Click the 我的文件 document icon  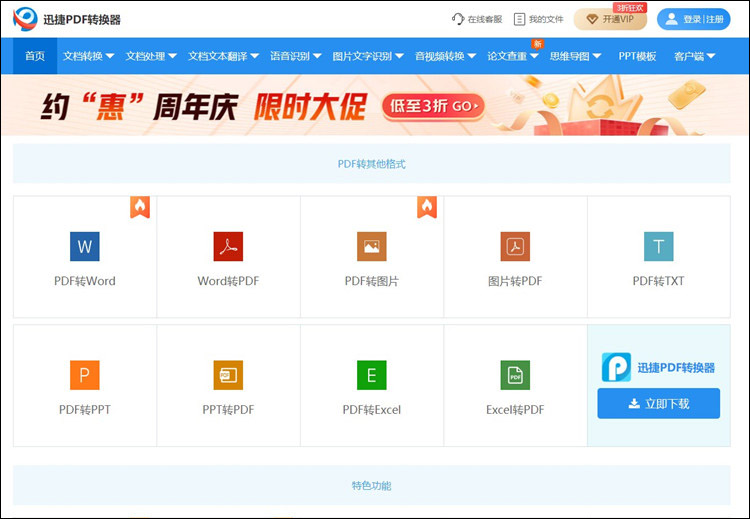(x=519, y=19)
